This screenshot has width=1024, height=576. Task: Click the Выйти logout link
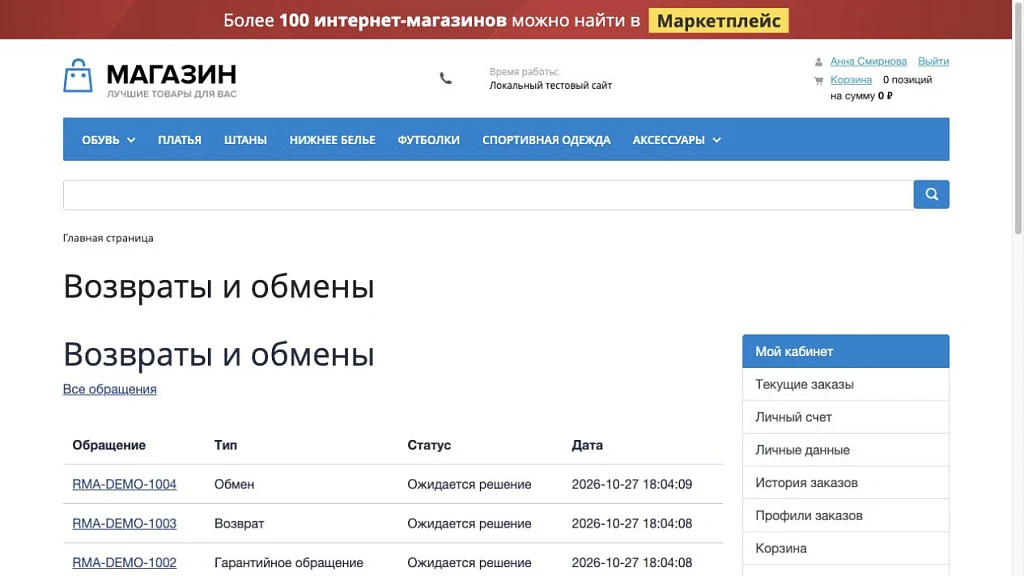(x=933, y=61)
